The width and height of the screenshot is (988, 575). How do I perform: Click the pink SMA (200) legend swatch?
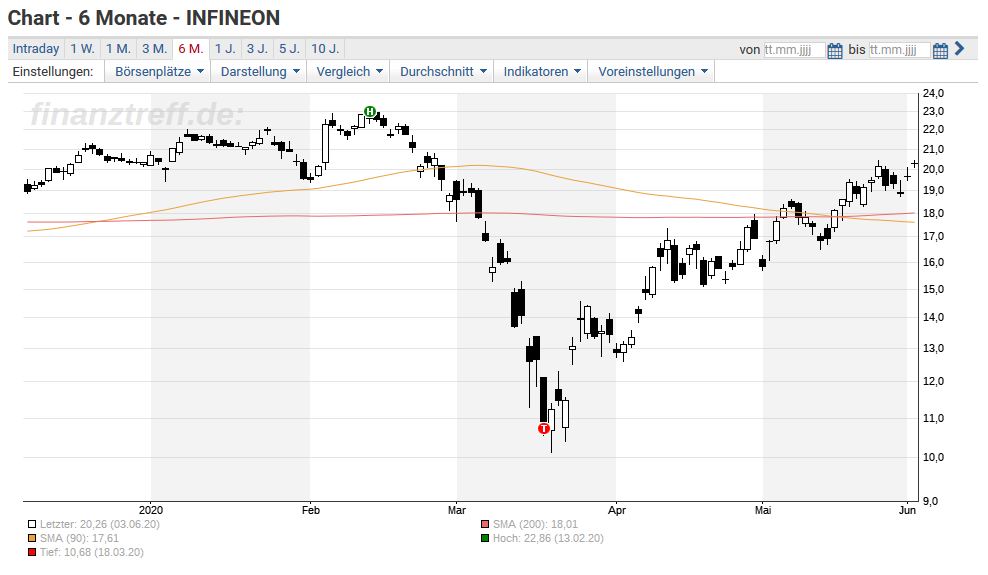(485, 524)
